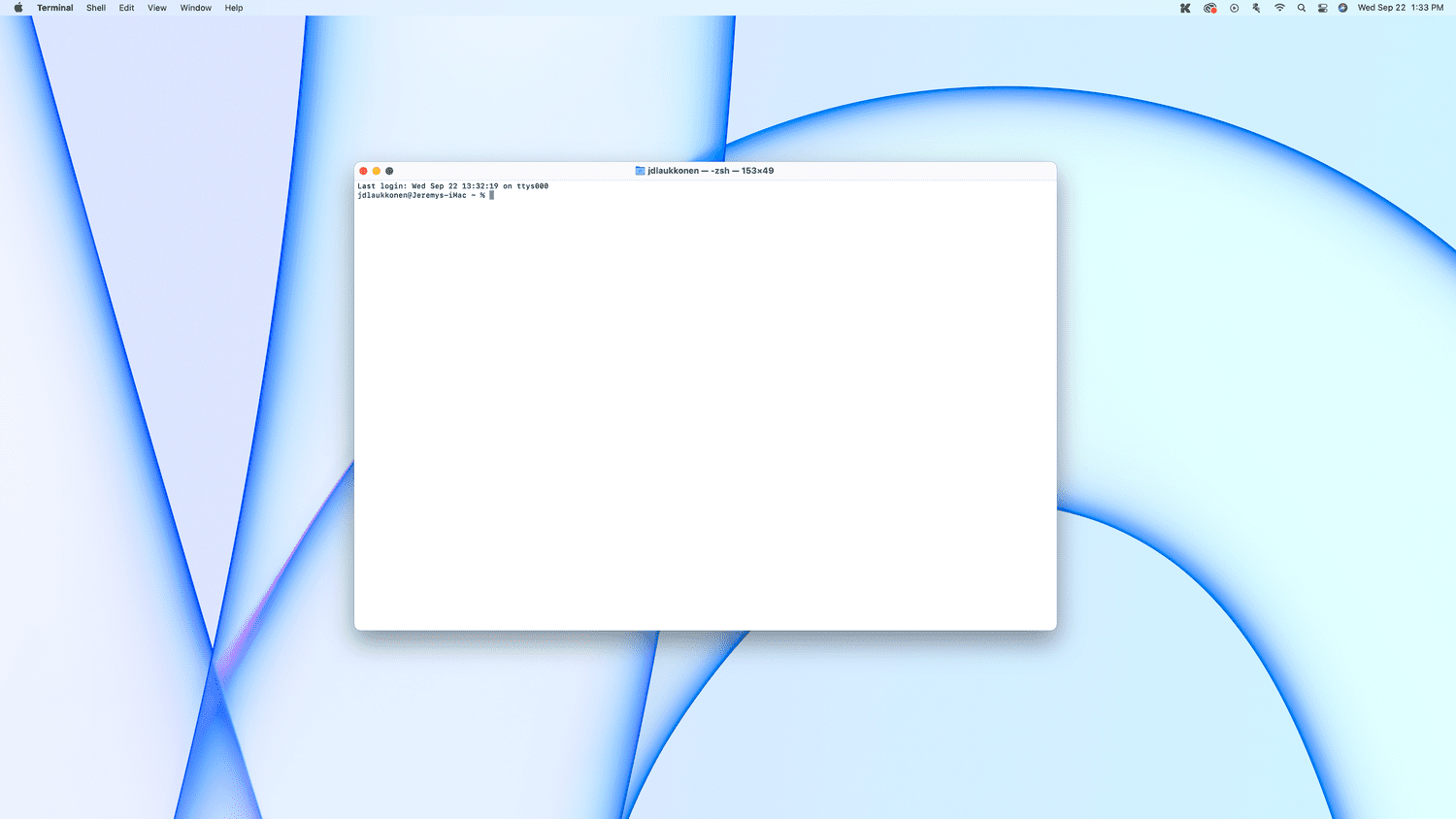
Task: Open the Wi-Fi status menu
Action: (1279, 8)
